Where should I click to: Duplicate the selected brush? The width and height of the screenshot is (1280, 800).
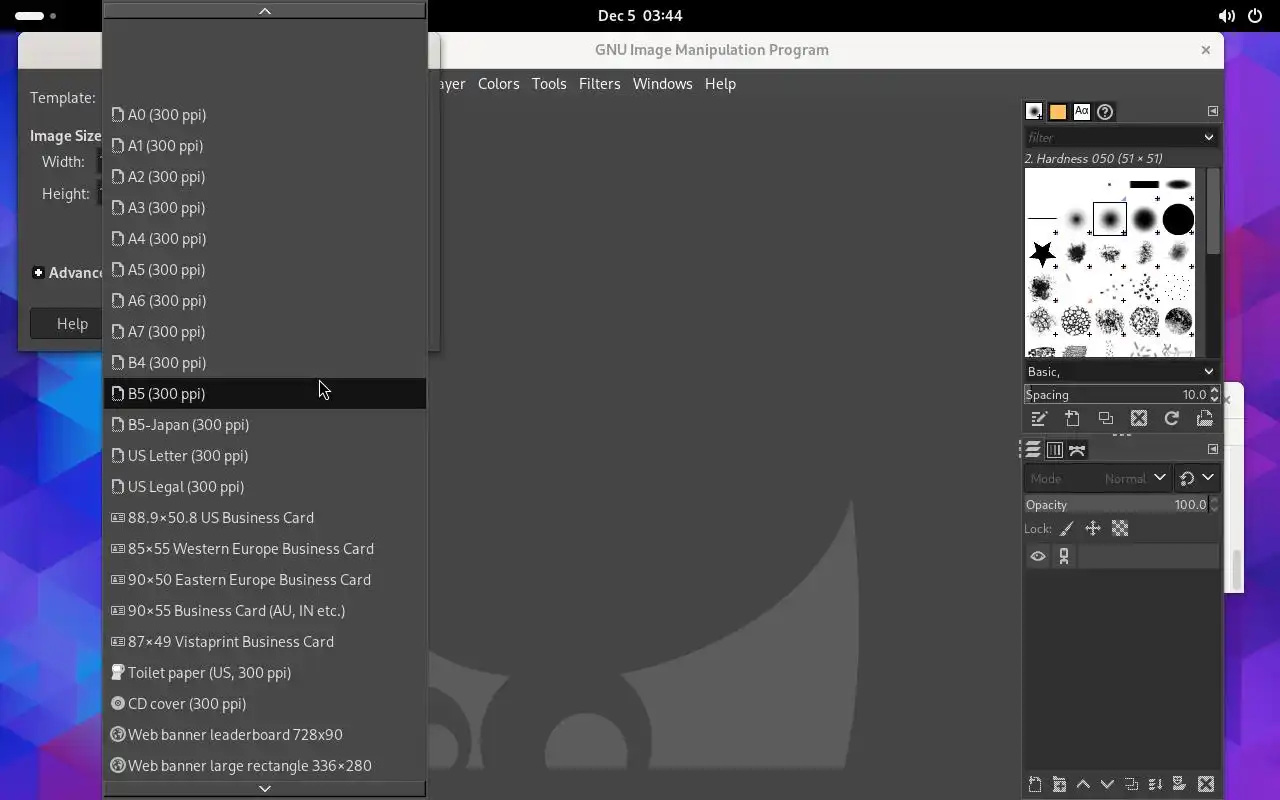point(1105,419)
